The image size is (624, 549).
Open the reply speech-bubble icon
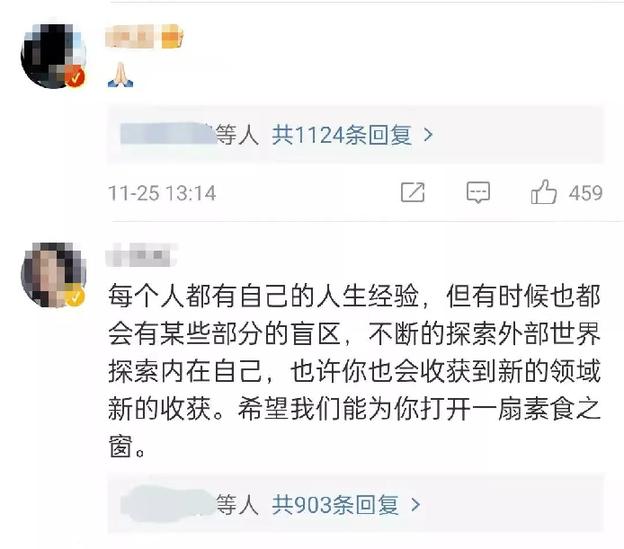[478, 193]
